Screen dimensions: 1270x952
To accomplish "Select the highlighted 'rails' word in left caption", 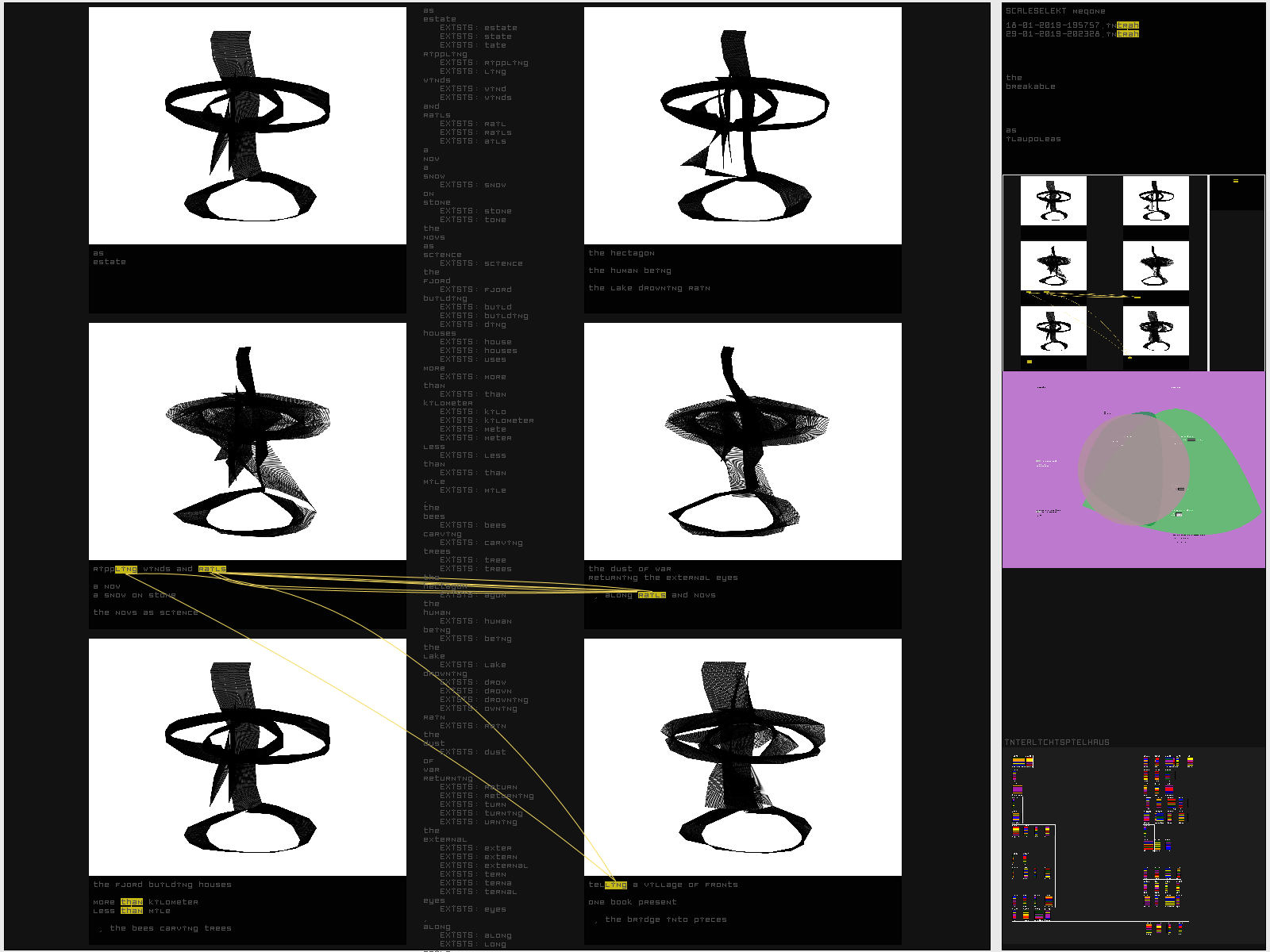I will [x=212, y=569].
